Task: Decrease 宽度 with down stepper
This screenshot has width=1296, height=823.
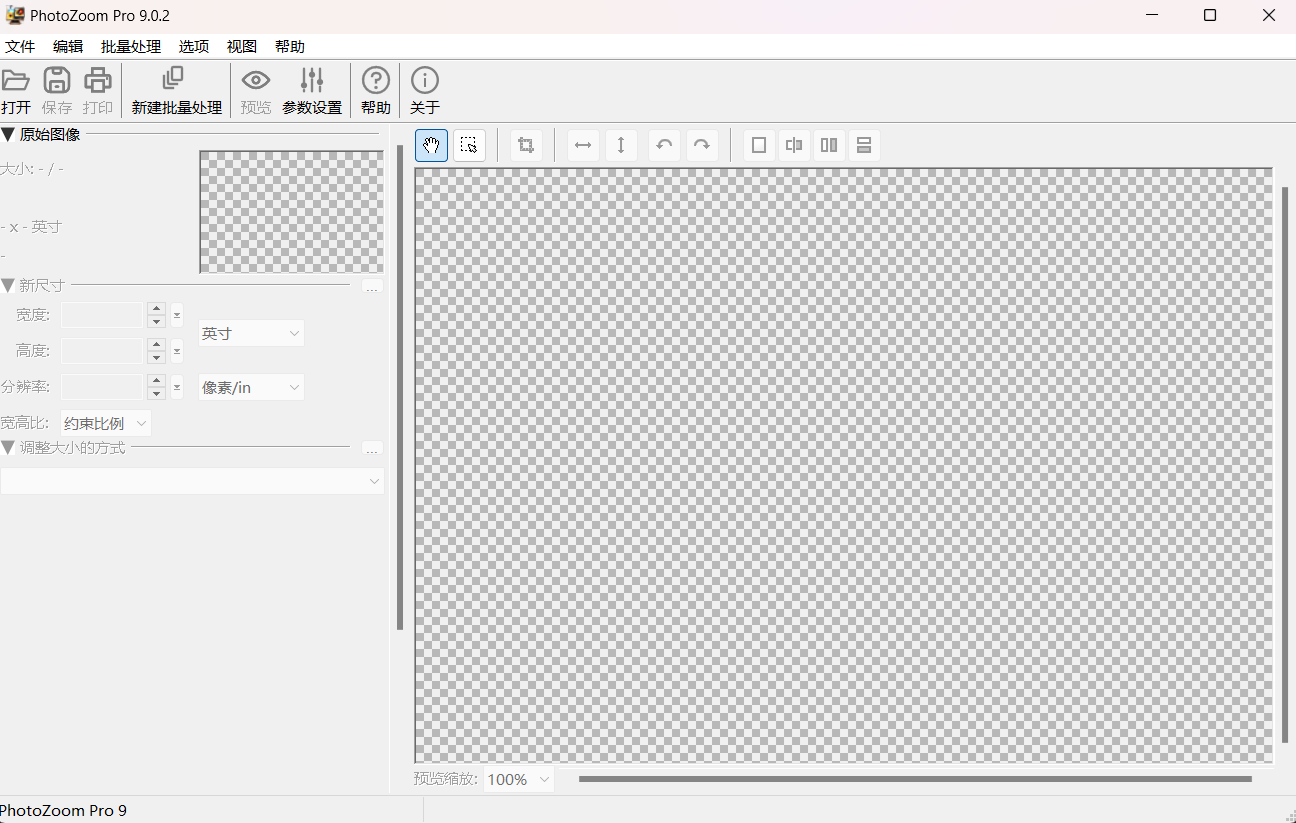Action: coord(156,322)
